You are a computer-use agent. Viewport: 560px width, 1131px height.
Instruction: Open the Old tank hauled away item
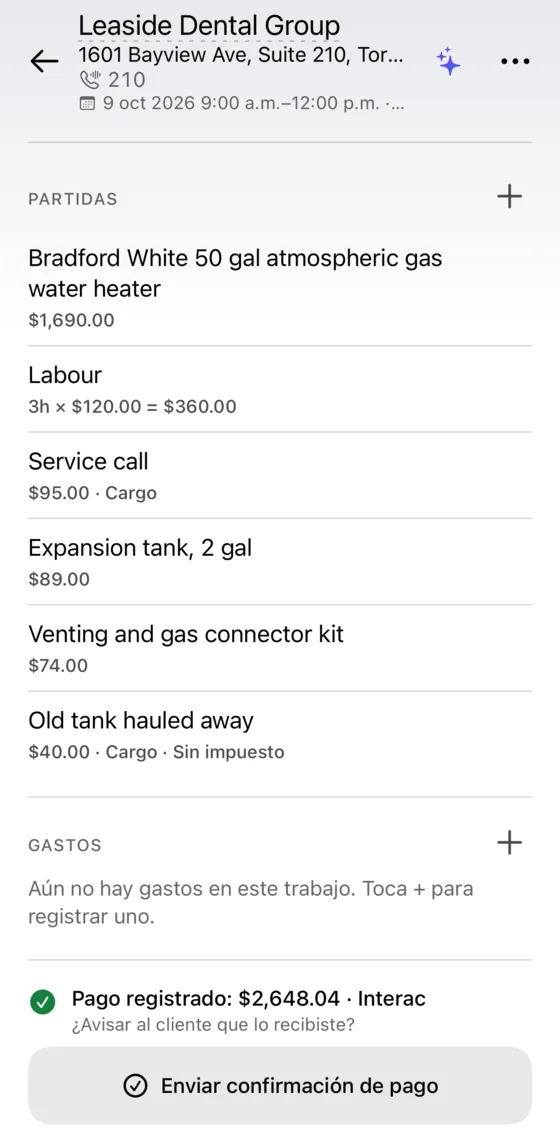point(280,735)
